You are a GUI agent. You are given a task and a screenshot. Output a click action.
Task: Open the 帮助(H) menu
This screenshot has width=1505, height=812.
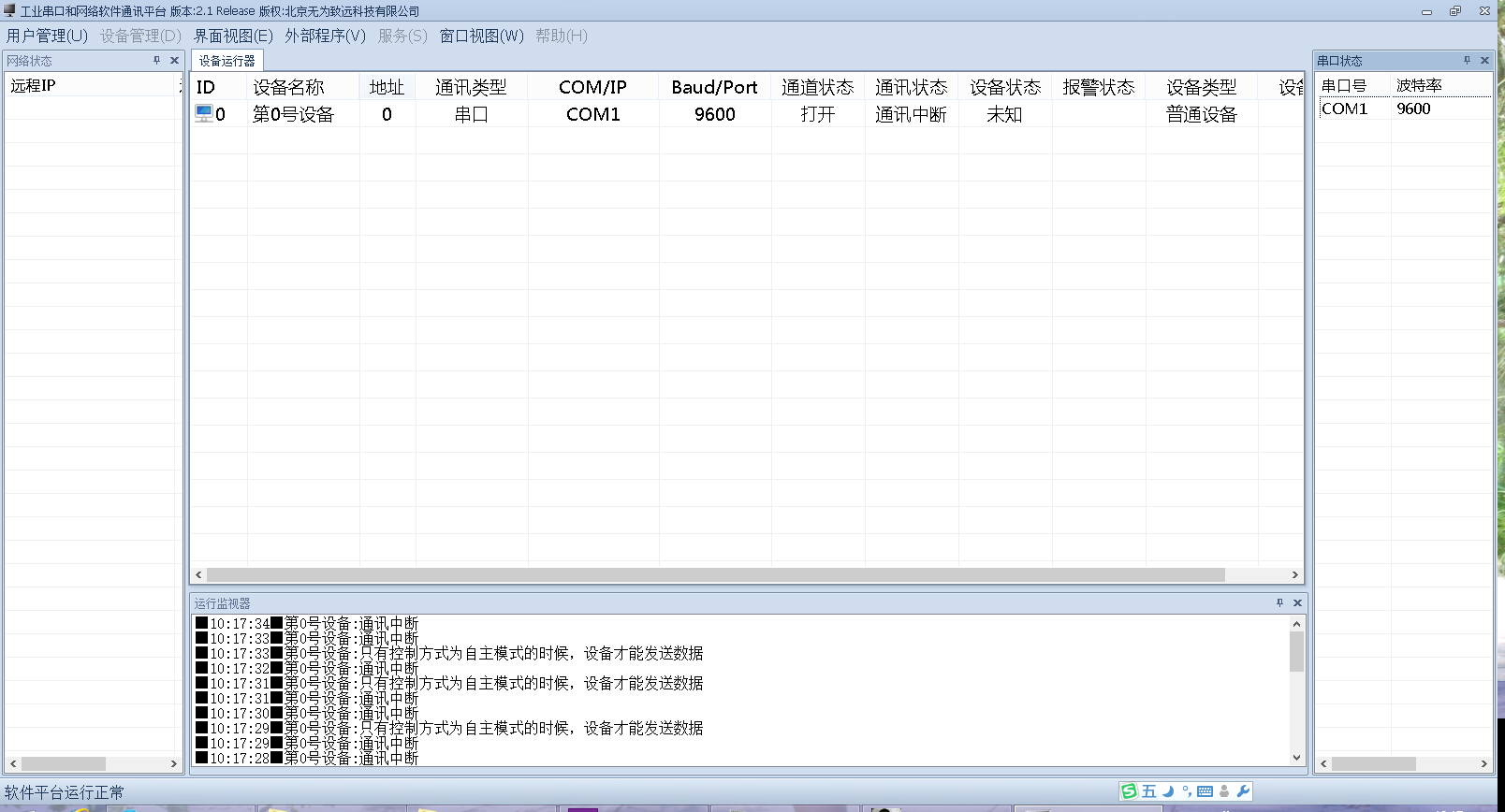562,36
